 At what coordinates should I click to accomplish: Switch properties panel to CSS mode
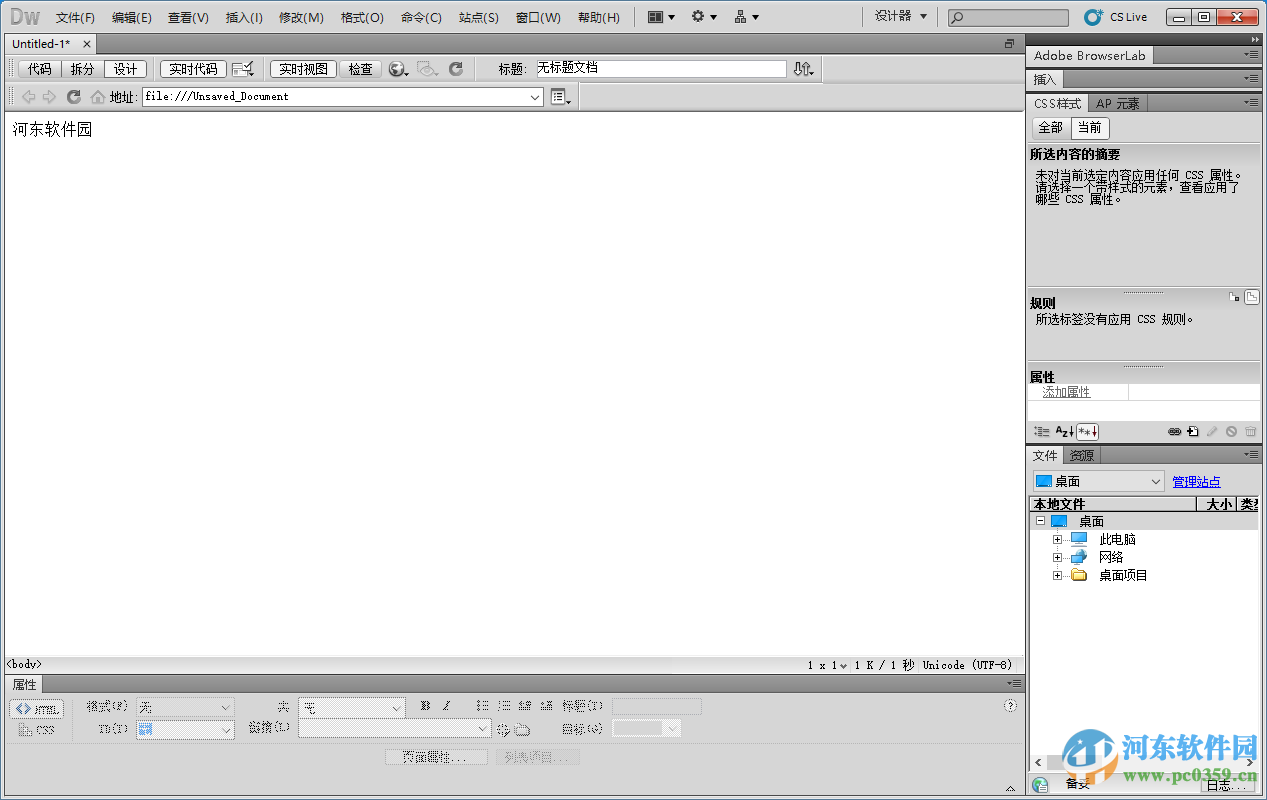tap(38, 729)
